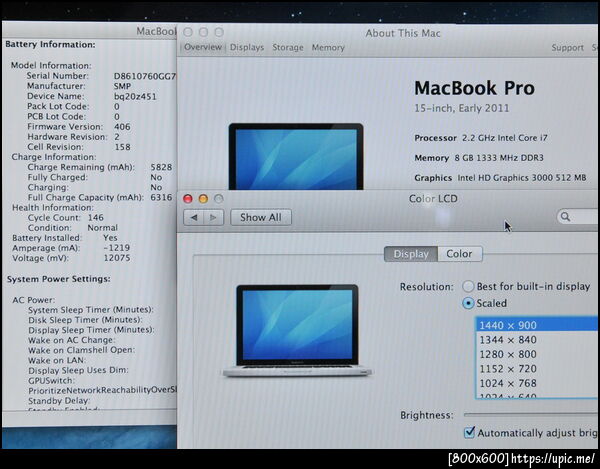Click Memory 8 GB 1333 MHz DDR3 line
Viewport: 600px width, 469px height.
[479, 158]
